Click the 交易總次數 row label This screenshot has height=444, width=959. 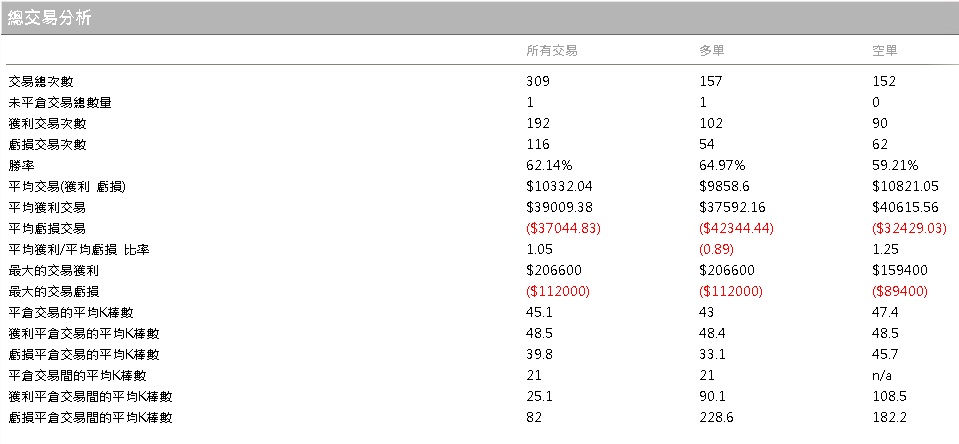tap(41, 82)
